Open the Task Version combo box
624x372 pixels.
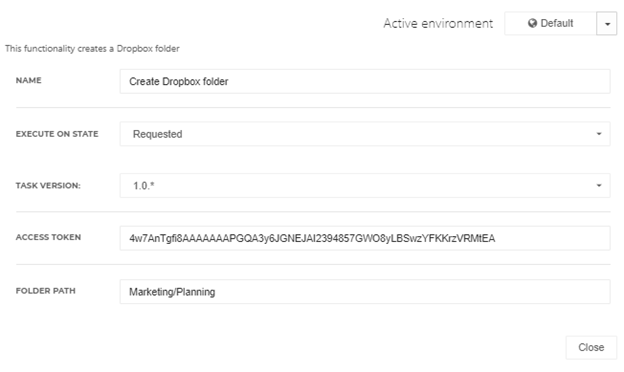coord(365,186)
